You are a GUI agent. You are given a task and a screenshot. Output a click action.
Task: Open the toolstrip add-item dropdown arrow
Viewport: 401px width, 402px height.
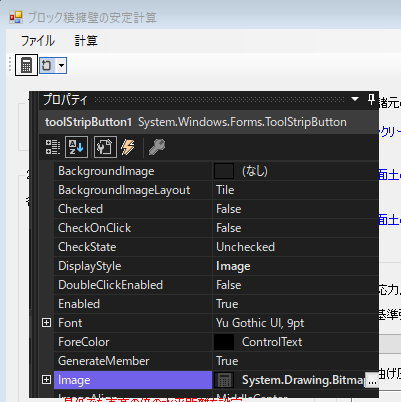pos(61,65)
